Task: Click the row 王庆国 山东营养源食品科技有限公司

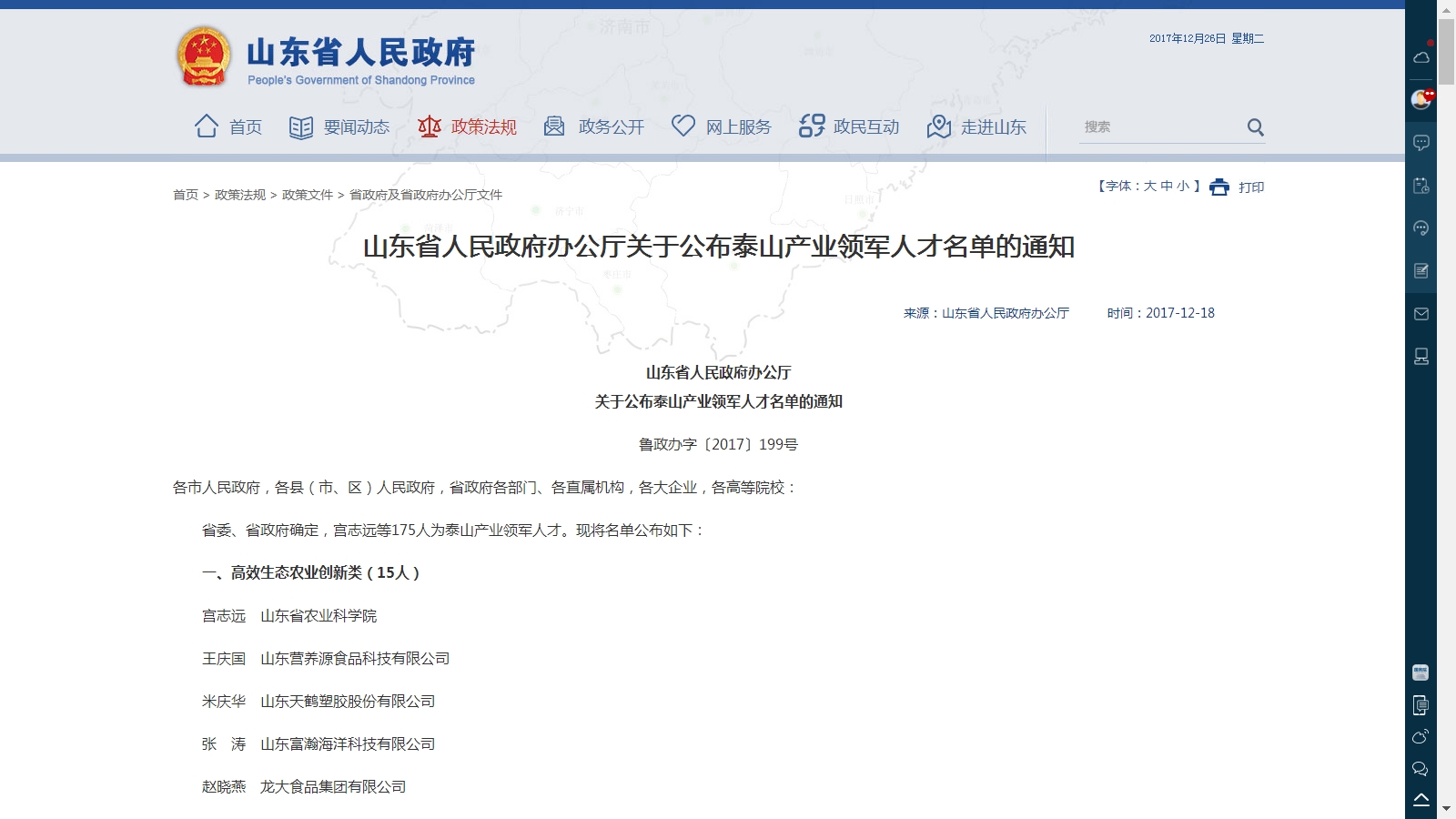Action: tap(326, 659)
